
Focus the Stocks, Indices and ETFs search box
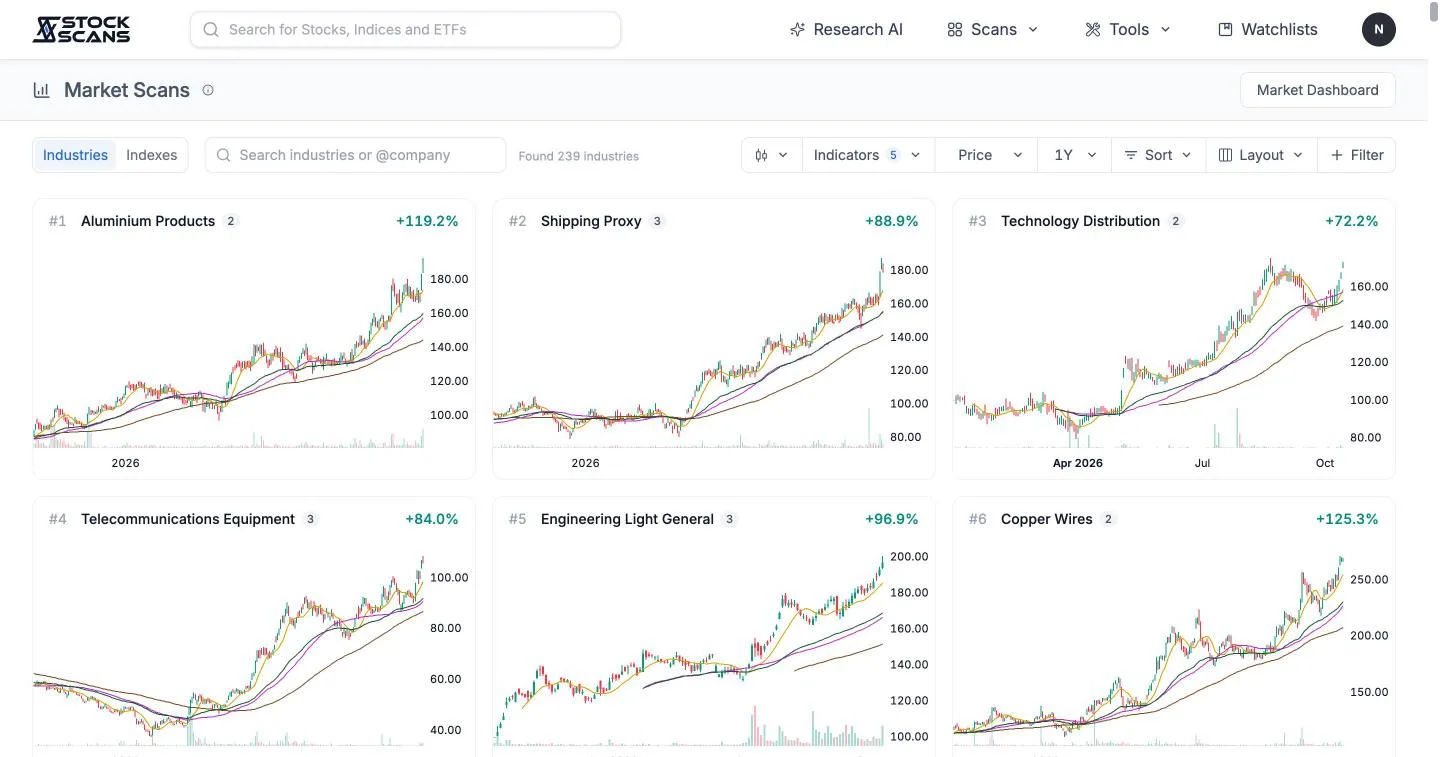(405, 29)
